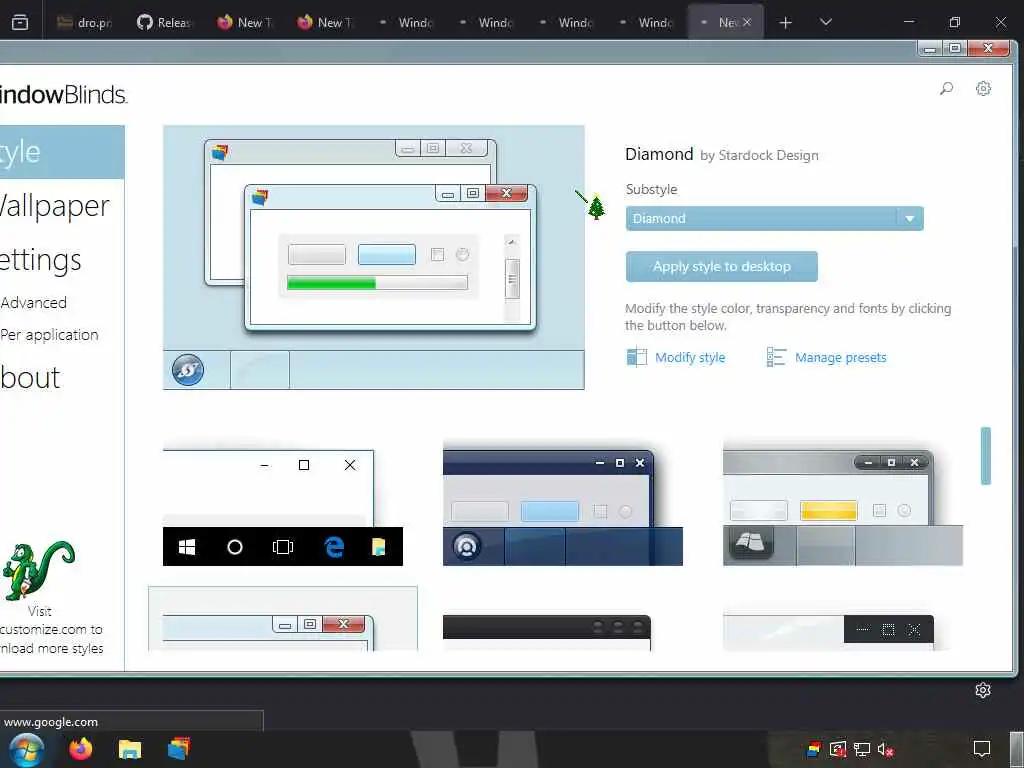1024x768 pixels.
Task: Open File Explorer from the taskbar
Action: (x=129, y=749)
